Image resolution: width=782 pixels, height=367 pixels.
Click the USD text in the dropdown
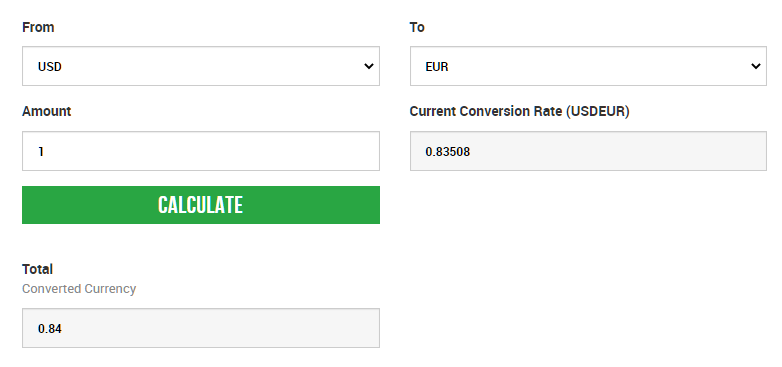(49, 66)
